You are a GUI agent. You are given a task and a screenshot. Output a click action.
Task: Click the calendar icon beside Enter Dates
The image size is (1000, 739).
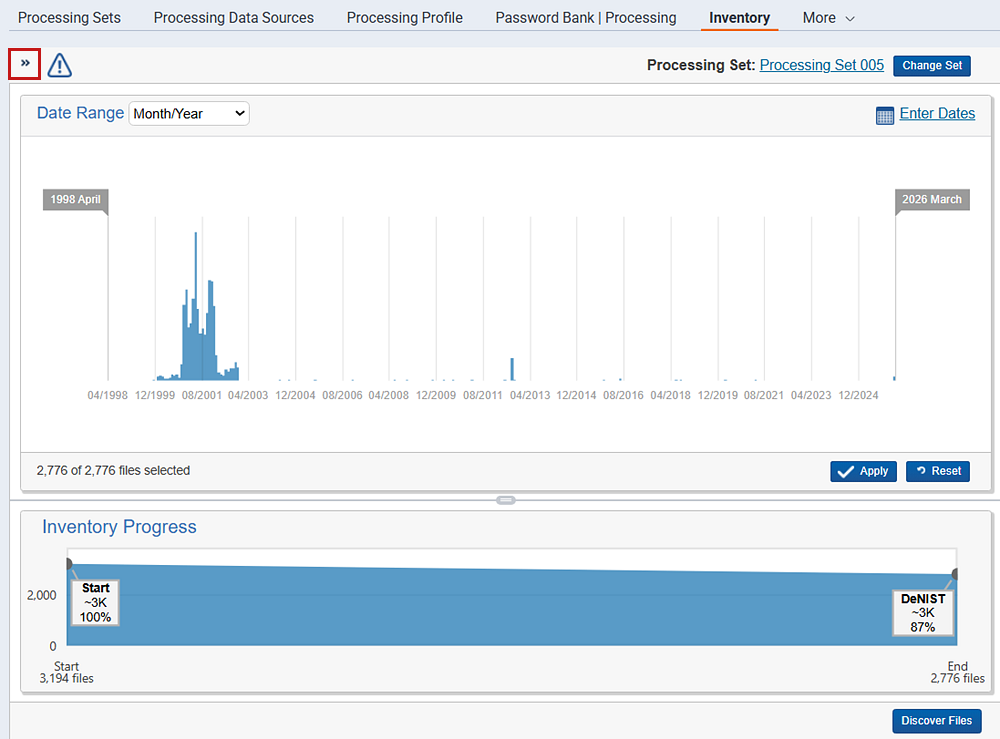coord(884,115)
